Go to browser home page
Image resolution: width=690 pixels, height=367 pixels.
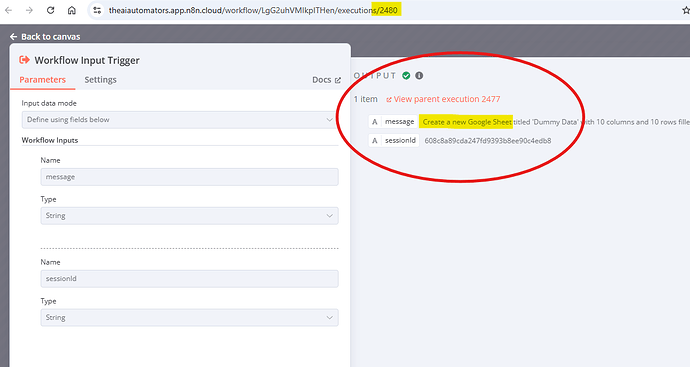[x=72, y=10]
